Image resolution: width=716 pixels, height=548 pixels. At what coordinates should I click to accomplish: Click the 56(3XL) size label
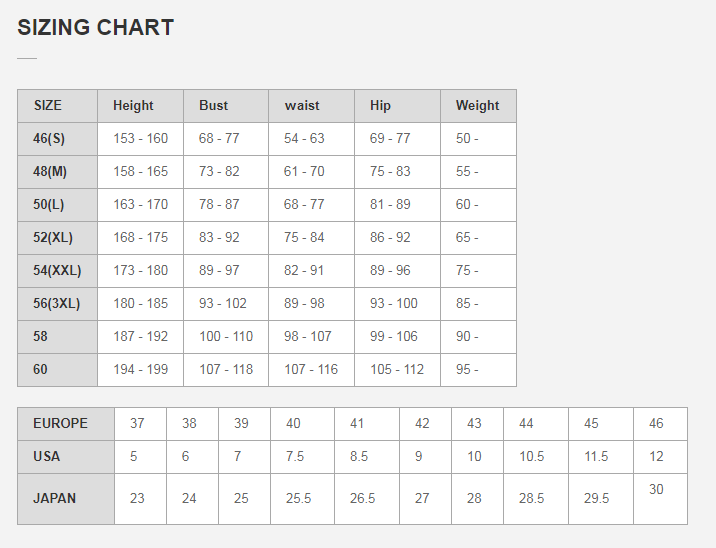(57, 303)
